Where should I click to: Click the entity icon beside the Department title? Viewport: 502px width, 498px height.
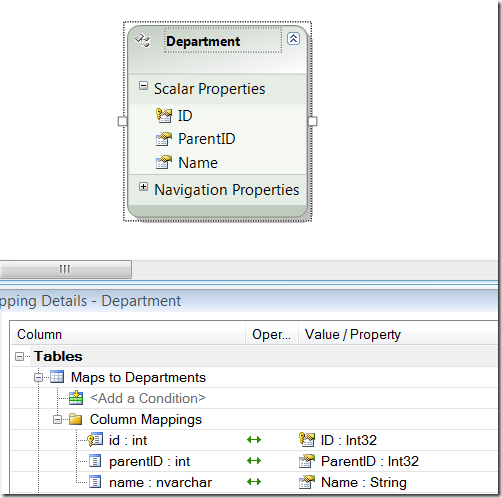143,41
